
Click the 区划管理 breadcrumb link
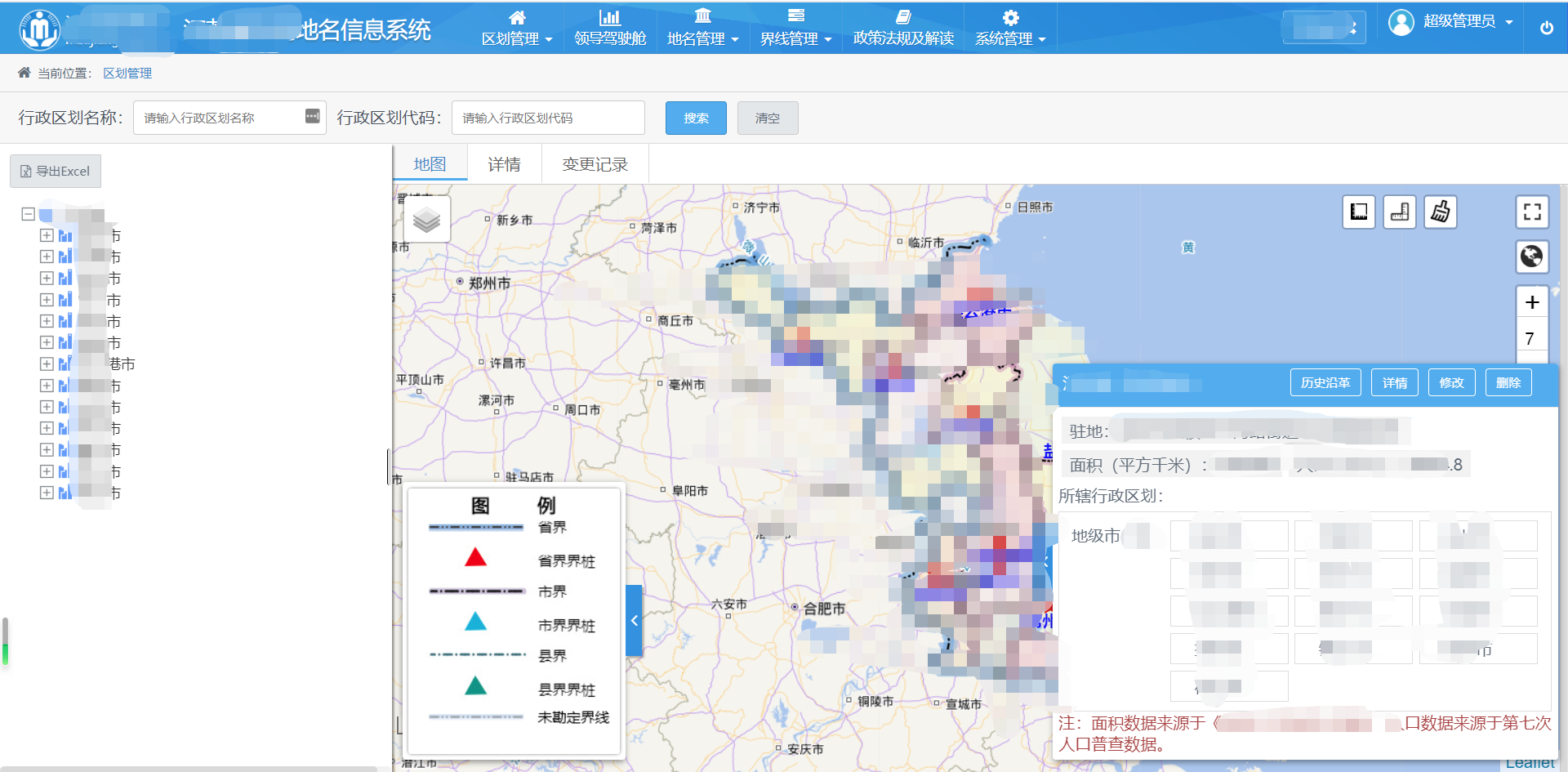(127, 73)
